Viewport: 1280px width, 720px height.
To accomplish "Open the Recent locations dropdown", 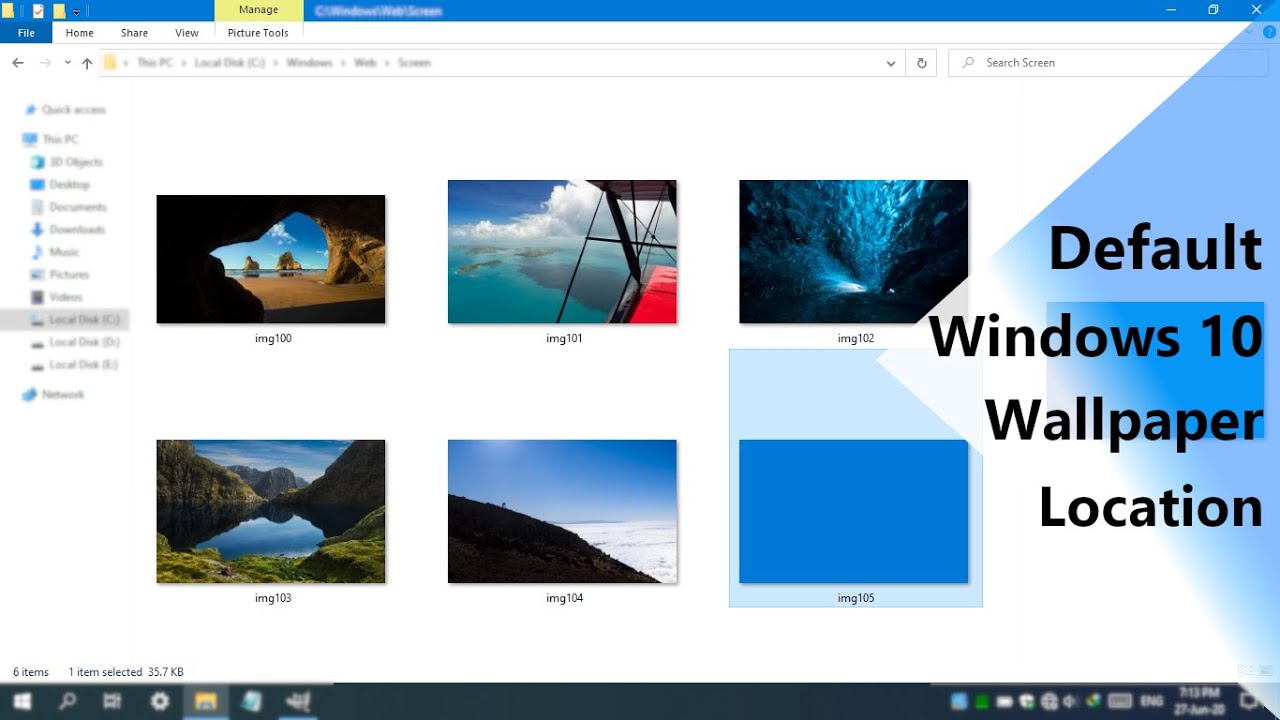I will (x=67, y=63).
